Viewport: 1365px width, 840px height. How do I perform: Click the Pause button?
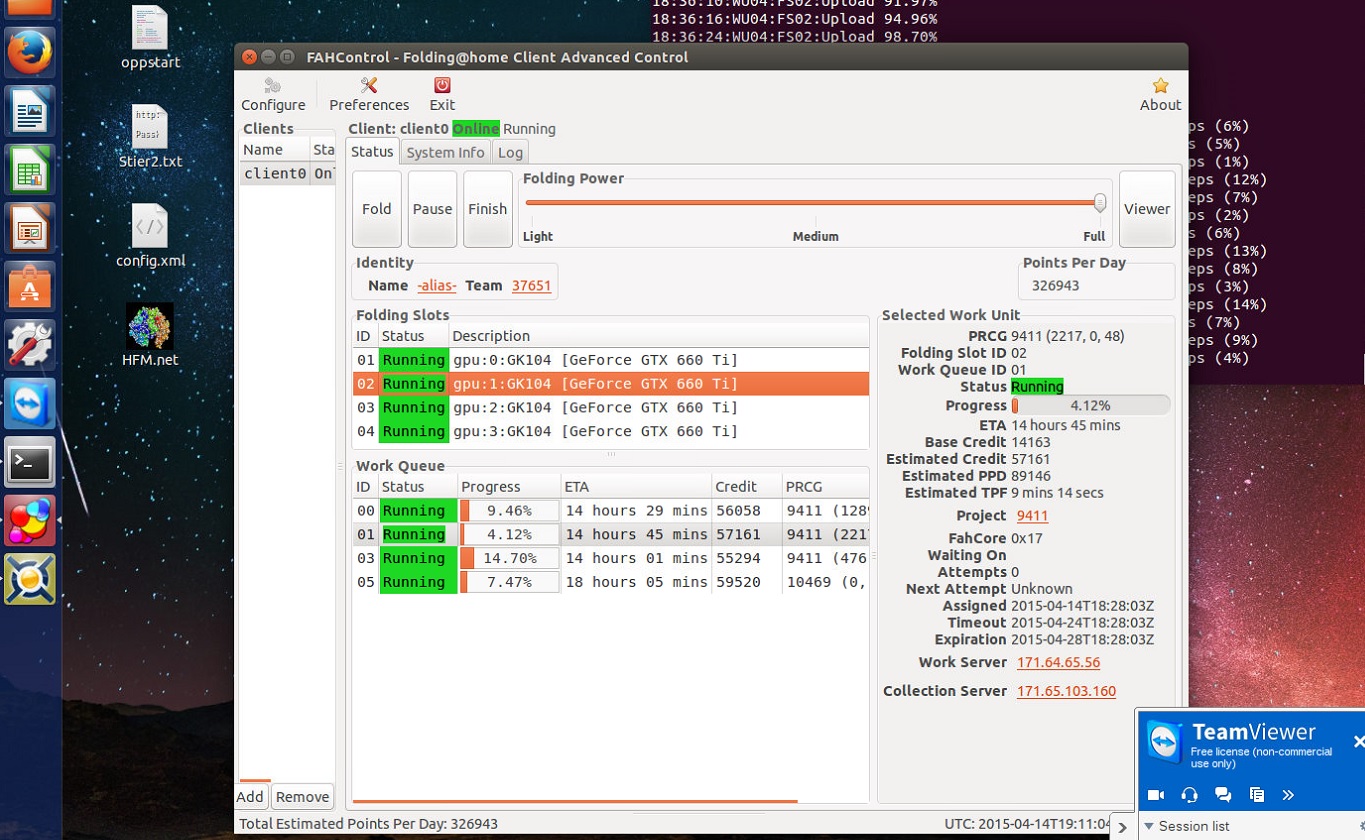coord(432,209)
